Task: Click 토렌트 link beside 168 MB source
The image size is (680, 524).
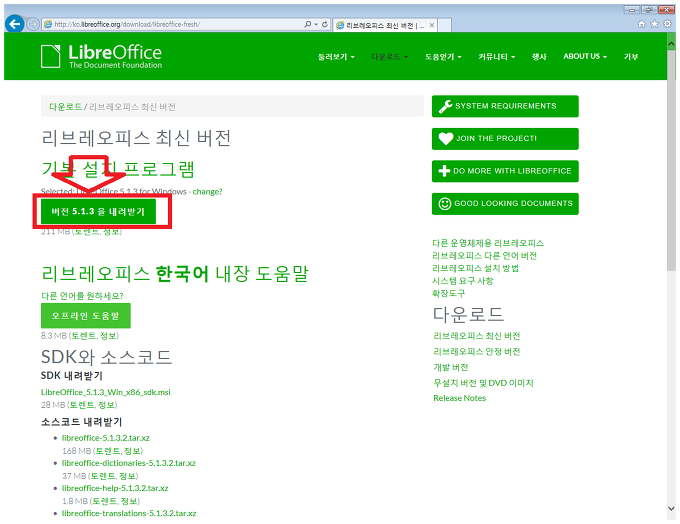Action: [108, 451]
